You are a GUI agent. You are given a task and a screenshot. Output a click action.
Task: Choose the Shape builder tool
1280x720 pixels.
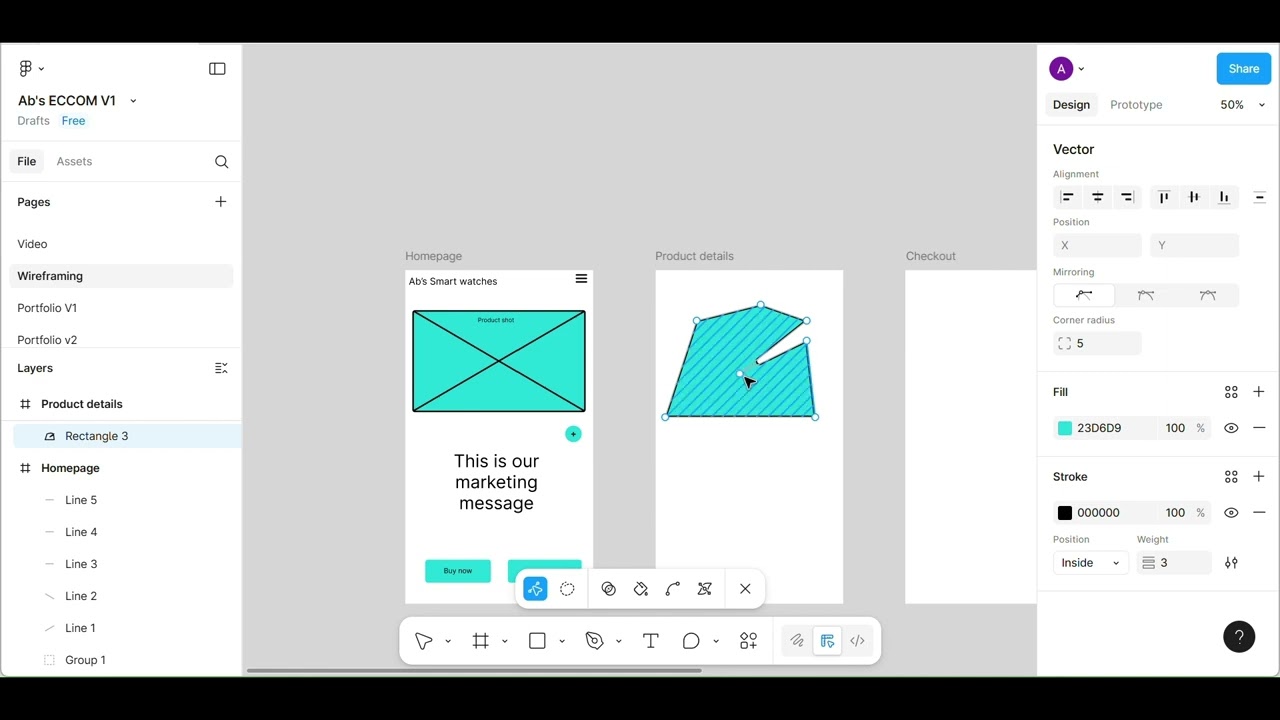click(x=608, y=589)
